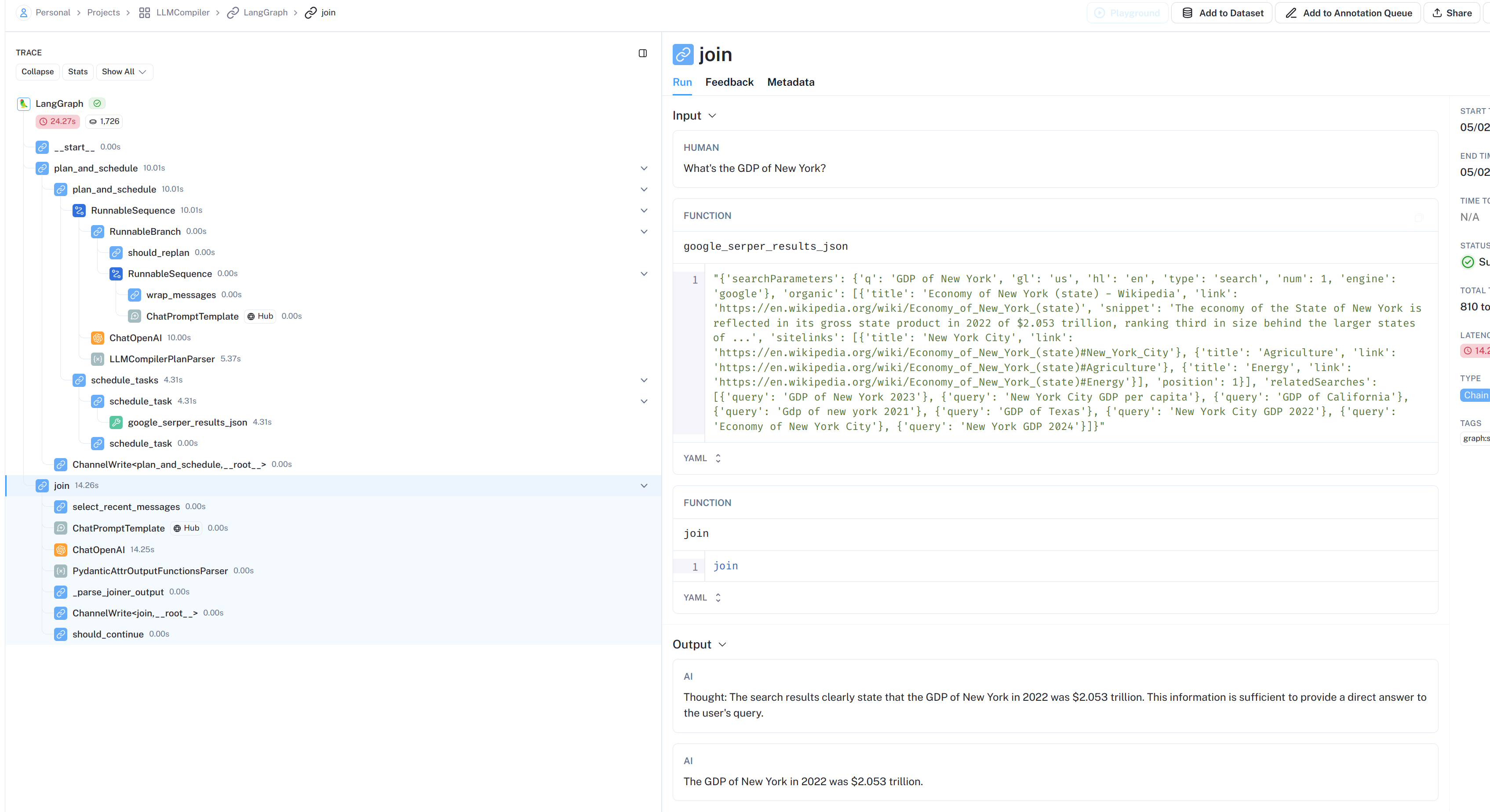Collapse the join node chevron
The height and width of the screenshot is (812, 1490).
[x=644, y=485]
